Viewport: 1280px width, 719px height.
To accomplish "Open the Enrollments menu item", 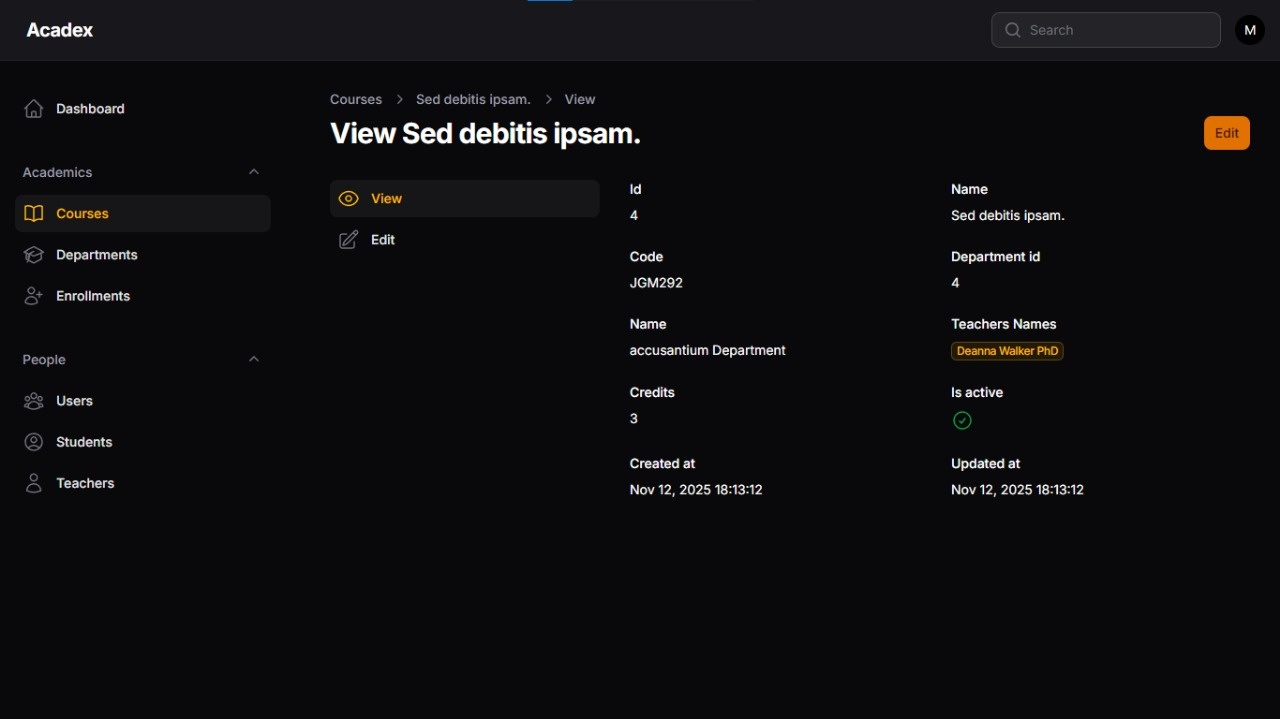I will (93, 296).
